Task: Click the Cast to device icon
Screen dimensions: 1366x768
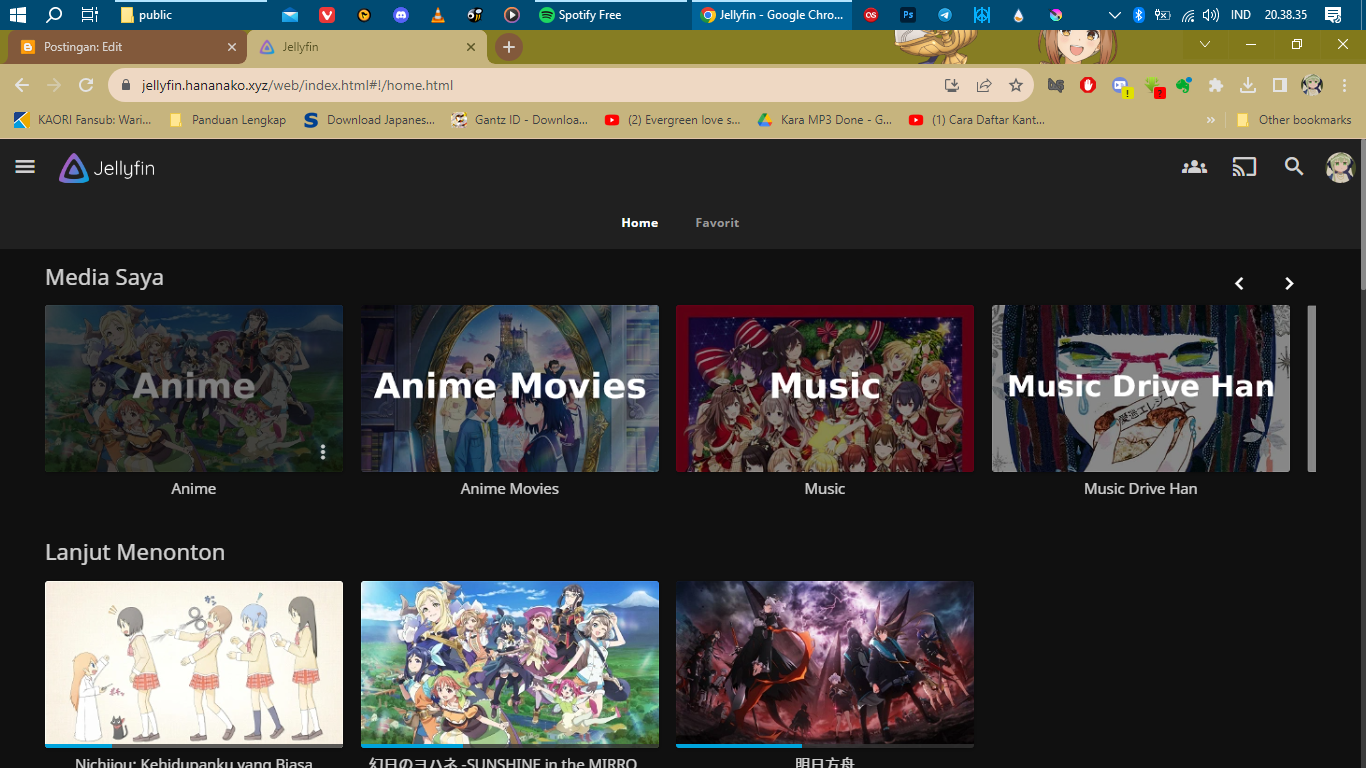Action: pos(1244,167)
